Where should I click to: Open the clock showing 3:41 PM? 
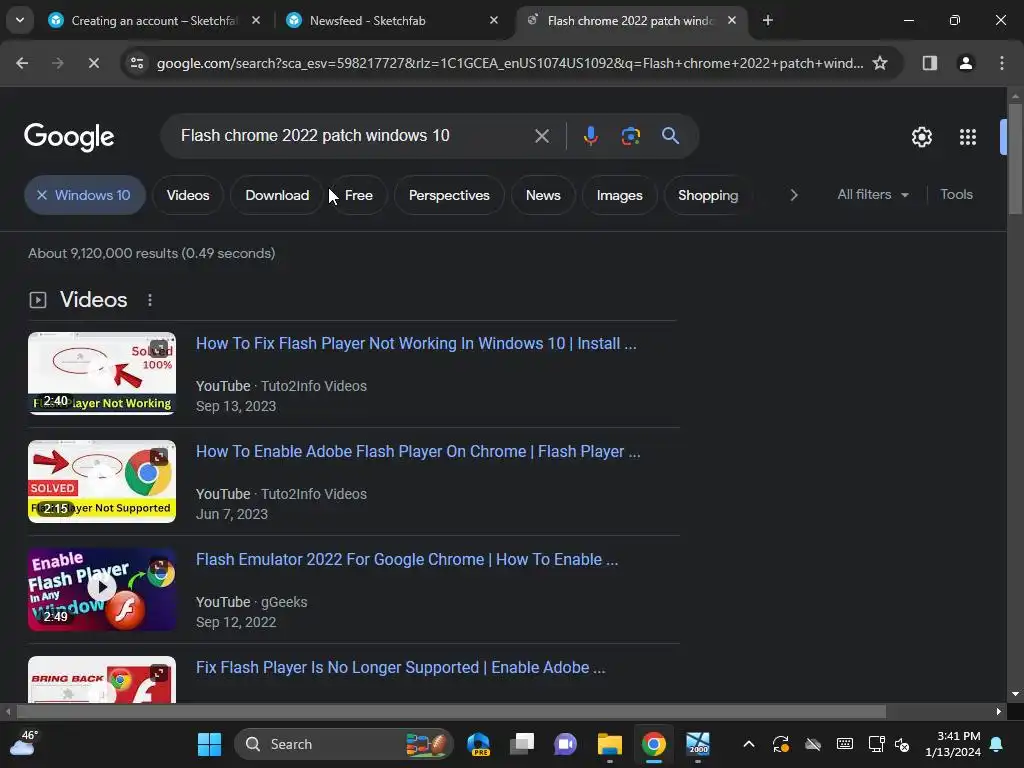pos(953,744)
